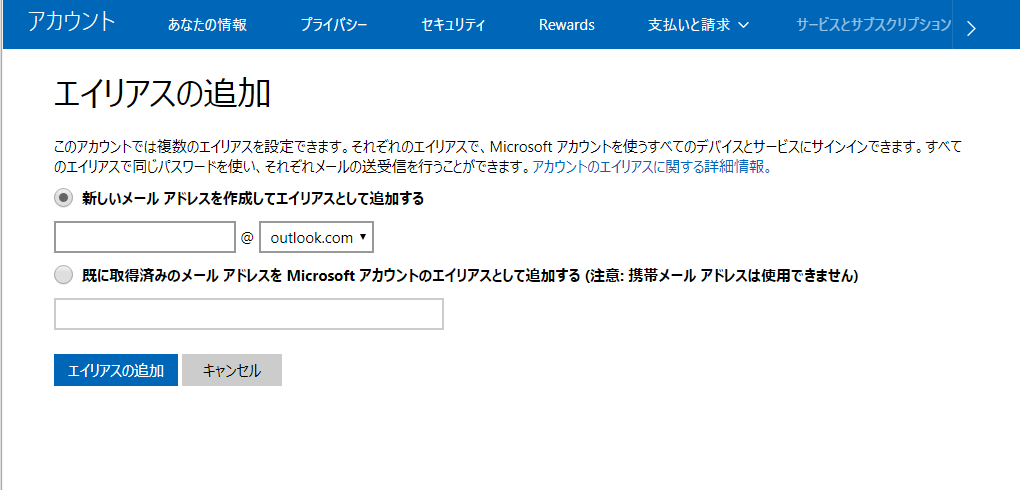The image size is (1020, 490).
Task: Go to the Rewards tab
Action: 567,25
